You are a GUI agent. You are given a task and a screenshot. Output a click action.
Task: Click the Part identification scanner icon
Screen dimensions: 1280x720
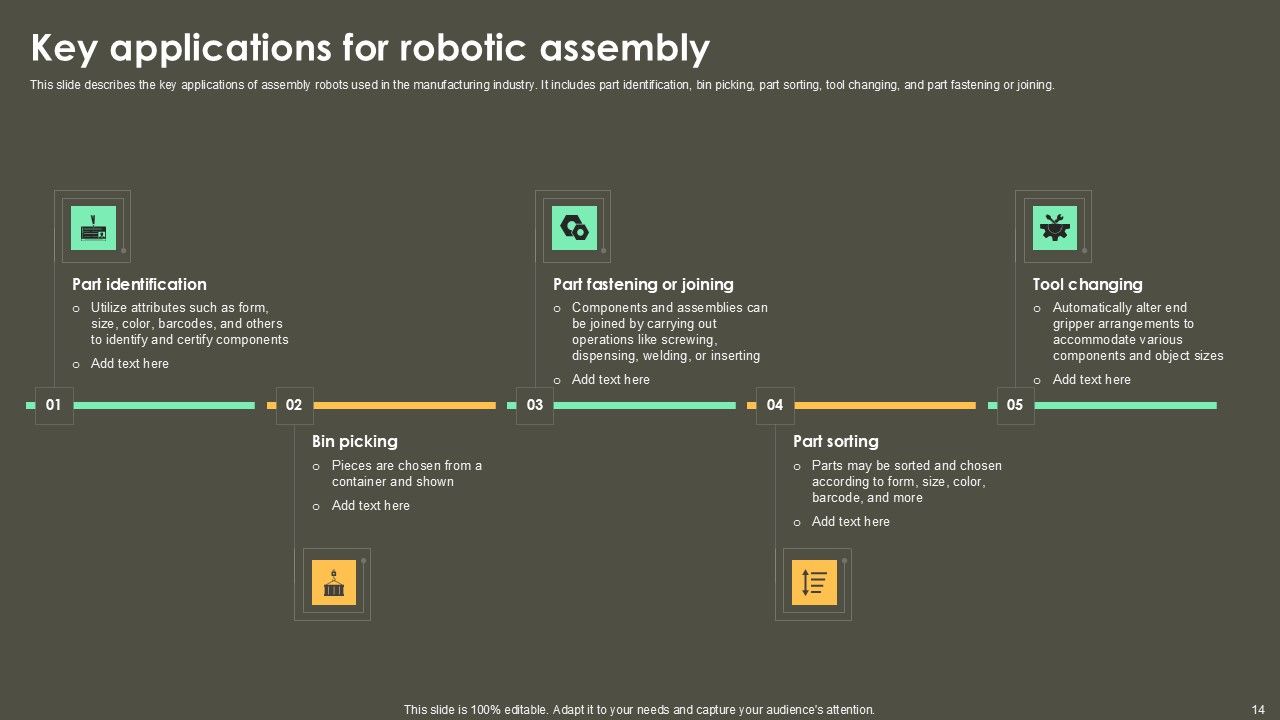tap(93, 228)
